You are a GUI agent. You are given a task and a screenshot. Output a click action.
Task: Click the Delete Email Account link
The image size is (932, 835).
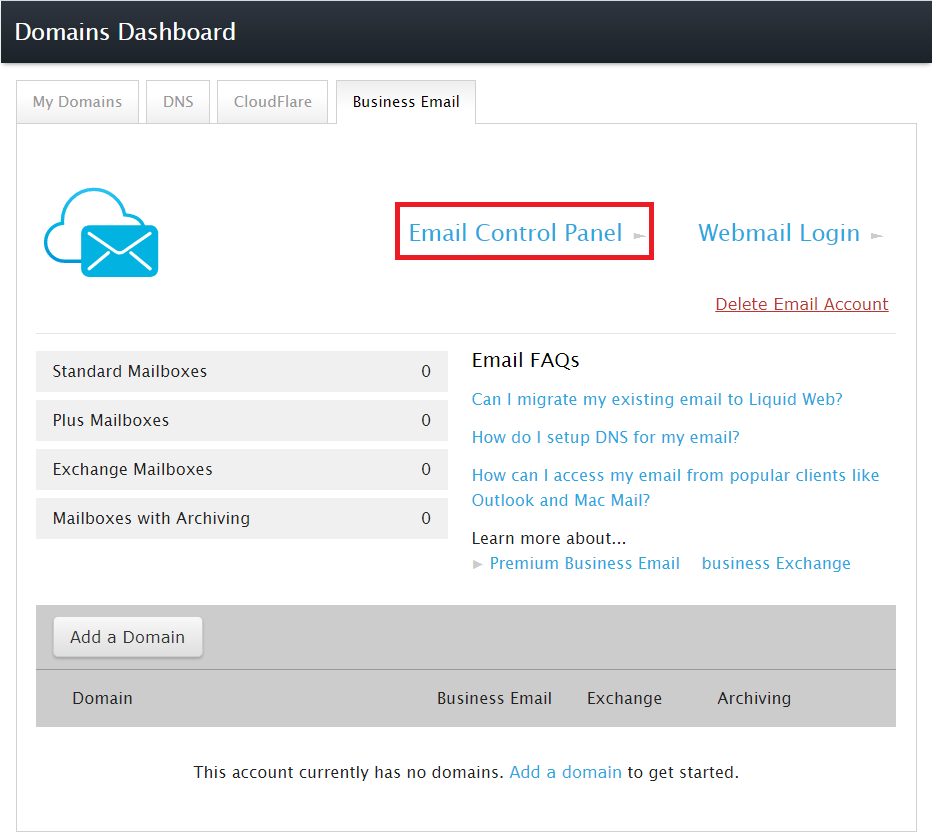tap(801, 303)
